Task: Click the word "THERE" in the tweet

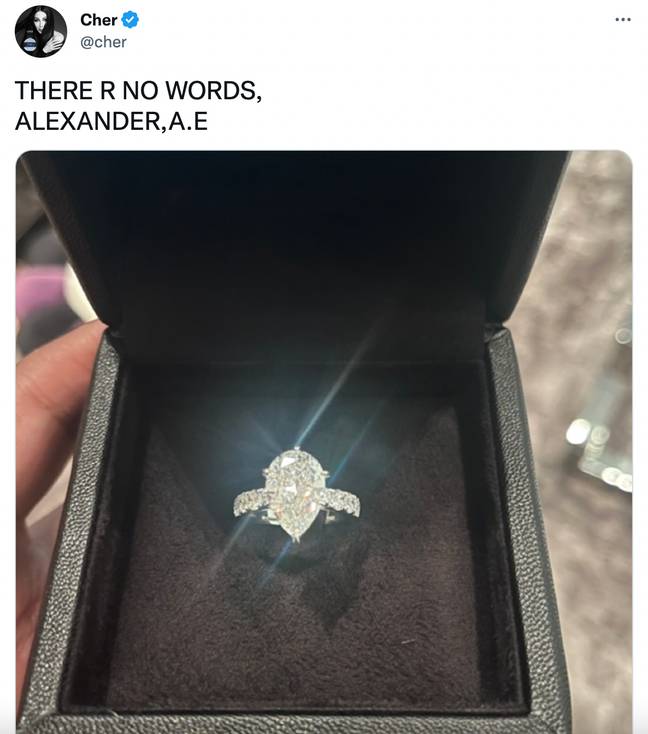Action: pos(54,90)
